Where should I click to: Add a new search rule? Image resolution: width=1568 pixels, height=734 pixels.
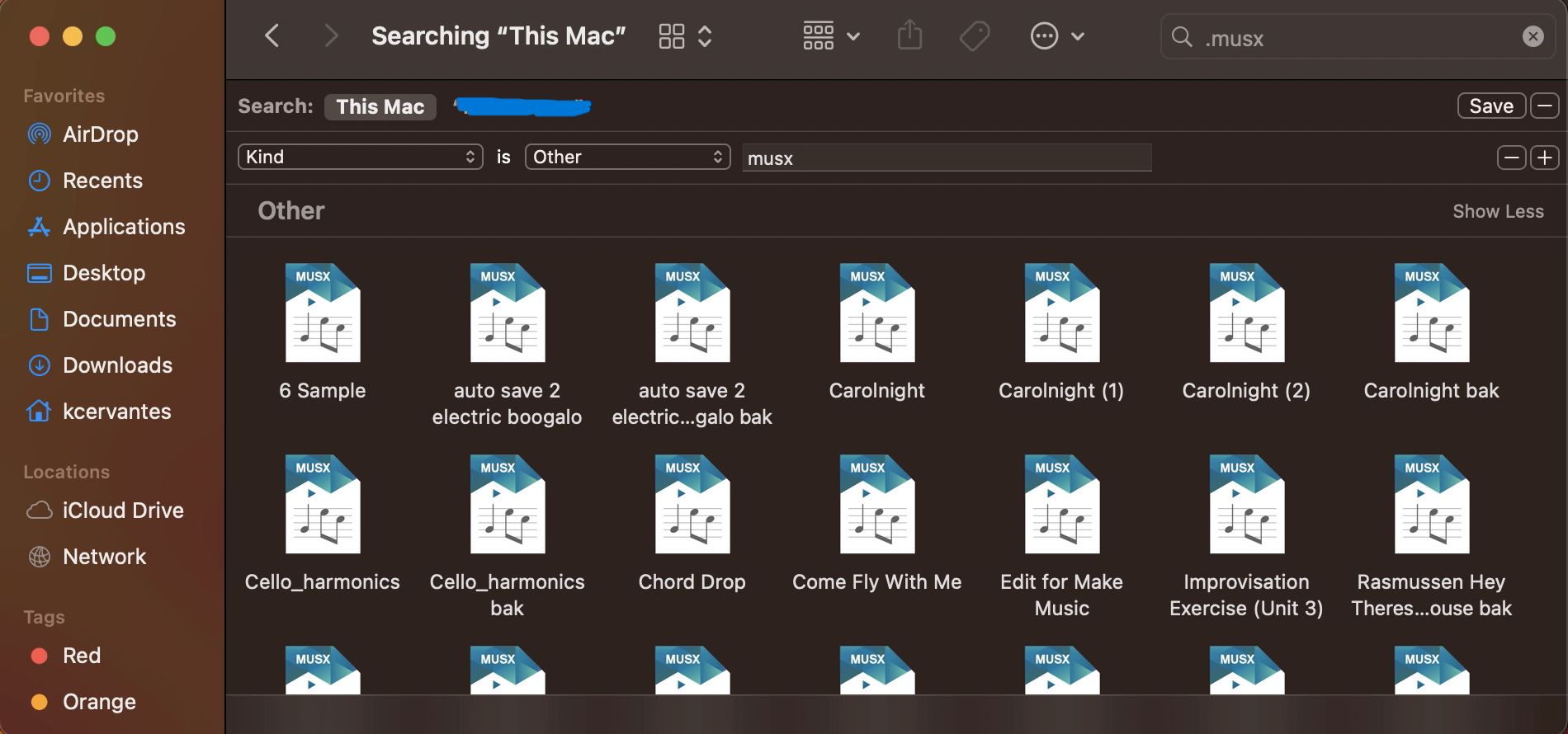(1545, 158)
